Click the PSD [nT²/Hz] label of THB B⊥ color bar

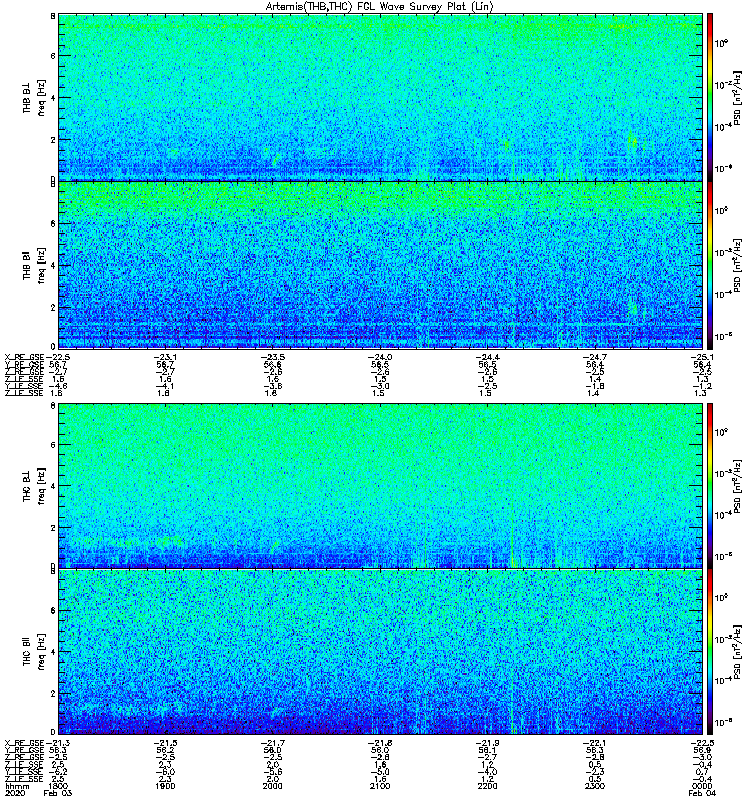[x=738, y=97]
